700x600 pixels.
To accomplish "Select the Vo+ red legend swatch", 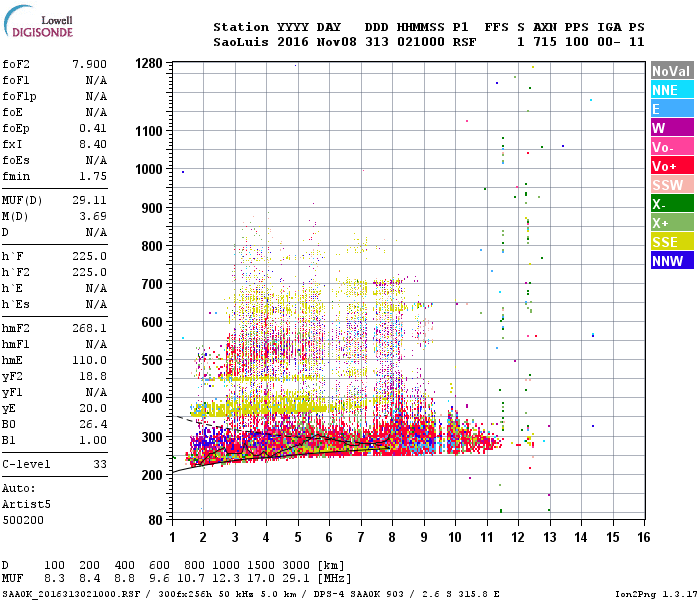I will click(672, 166).
